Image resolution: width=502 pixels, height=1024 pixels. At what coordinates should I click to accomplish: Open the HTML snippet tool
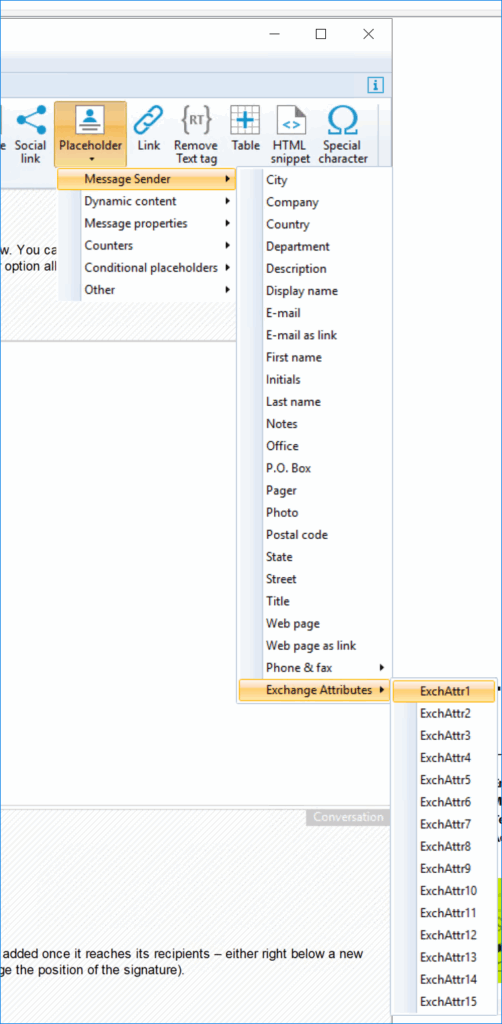[x=291, y=135]
